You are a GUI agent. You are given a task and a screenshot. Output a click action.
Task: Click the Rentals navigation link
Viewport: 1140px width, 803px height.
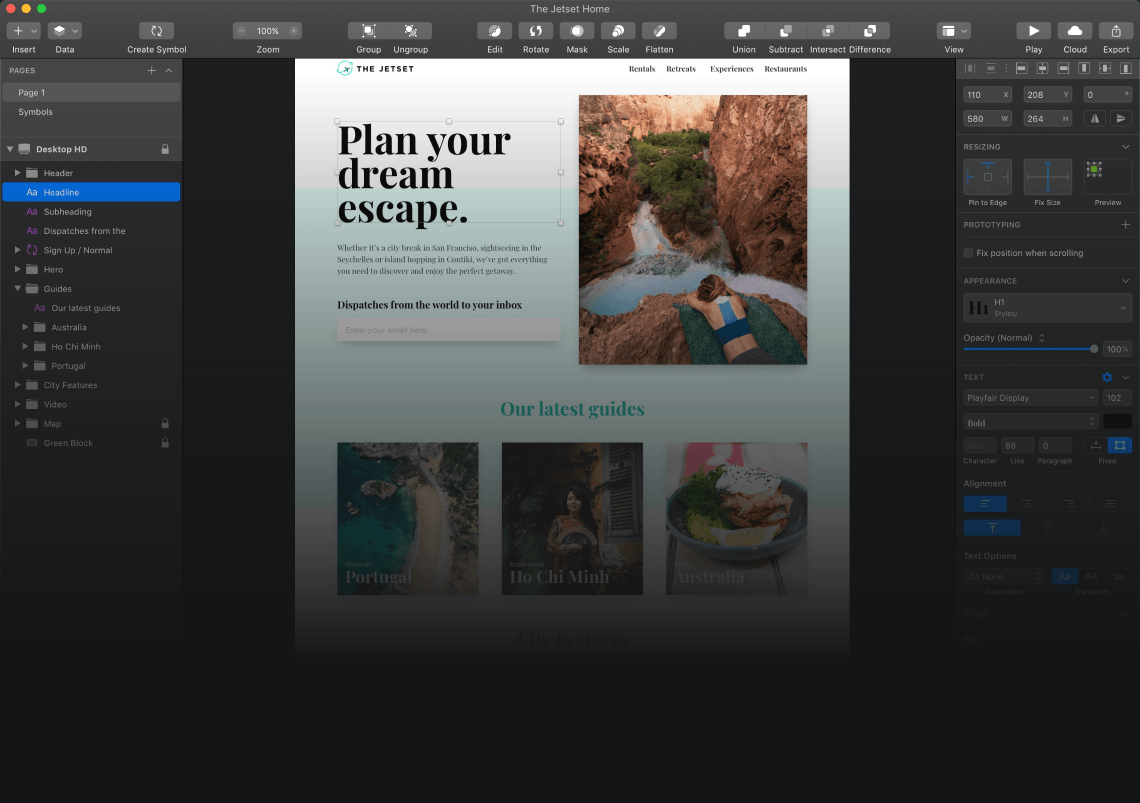pyautogui.click(x=642, y=69)
